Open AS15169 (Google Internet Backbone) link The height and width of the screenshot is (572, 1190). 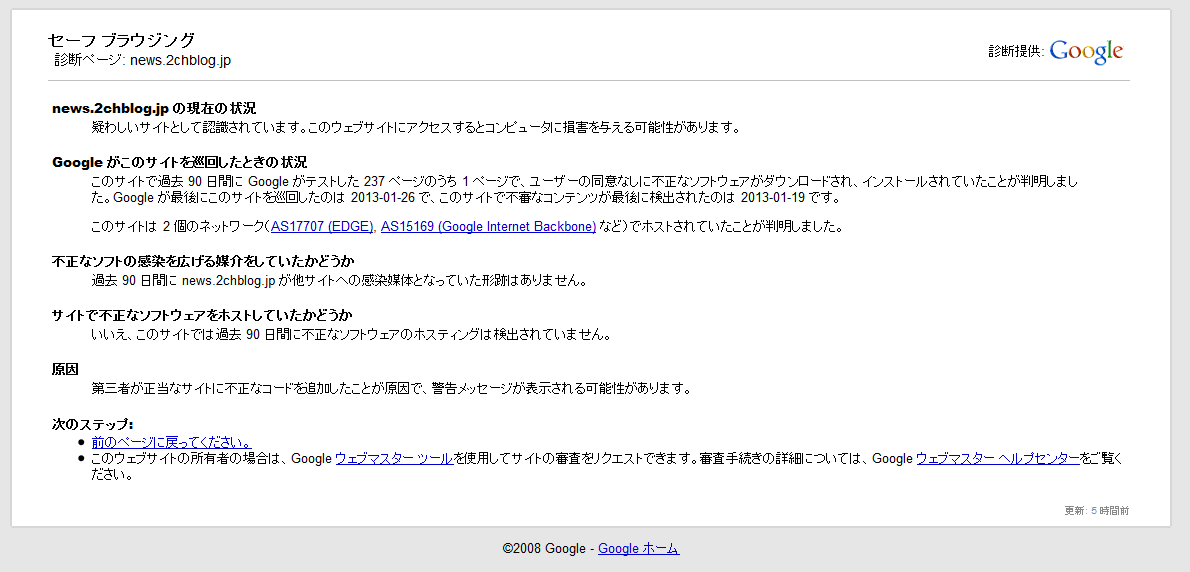coord(488,226)
